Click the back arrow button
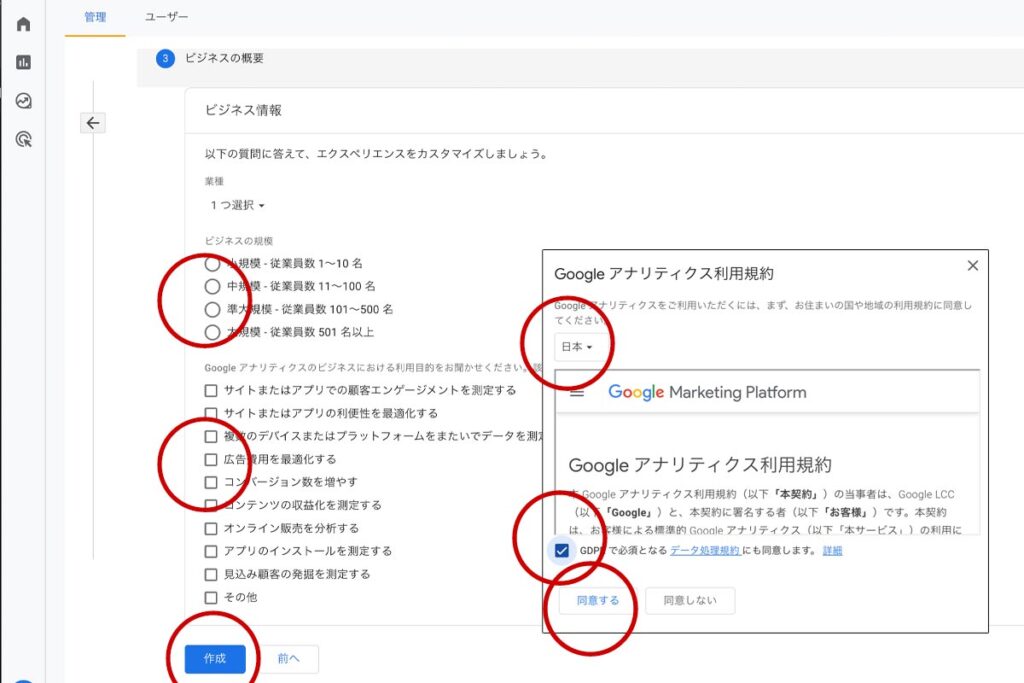1024x683 pixels. [x=93, y=123]
